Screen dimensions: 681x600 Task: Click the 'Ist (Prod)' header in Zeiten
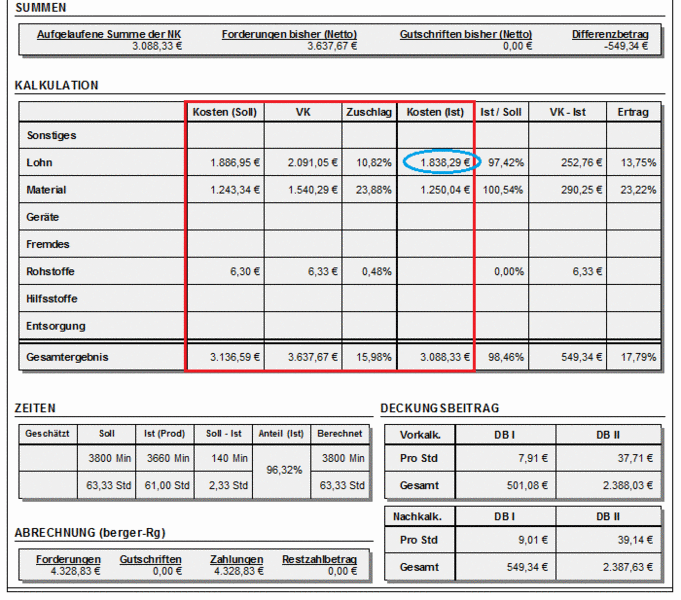[164, 434]
